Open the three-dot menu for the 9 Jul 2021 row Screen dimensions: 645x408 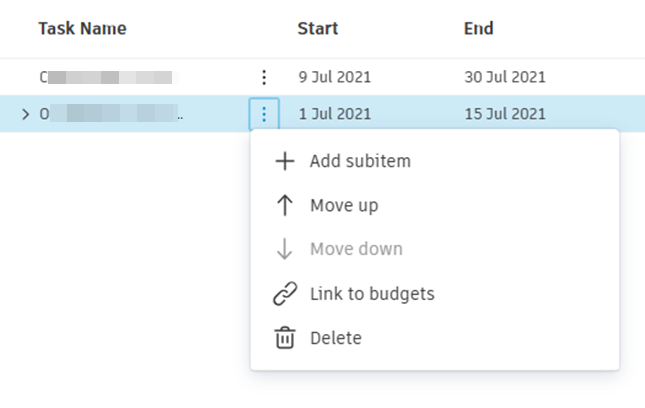tap(264, 77)
